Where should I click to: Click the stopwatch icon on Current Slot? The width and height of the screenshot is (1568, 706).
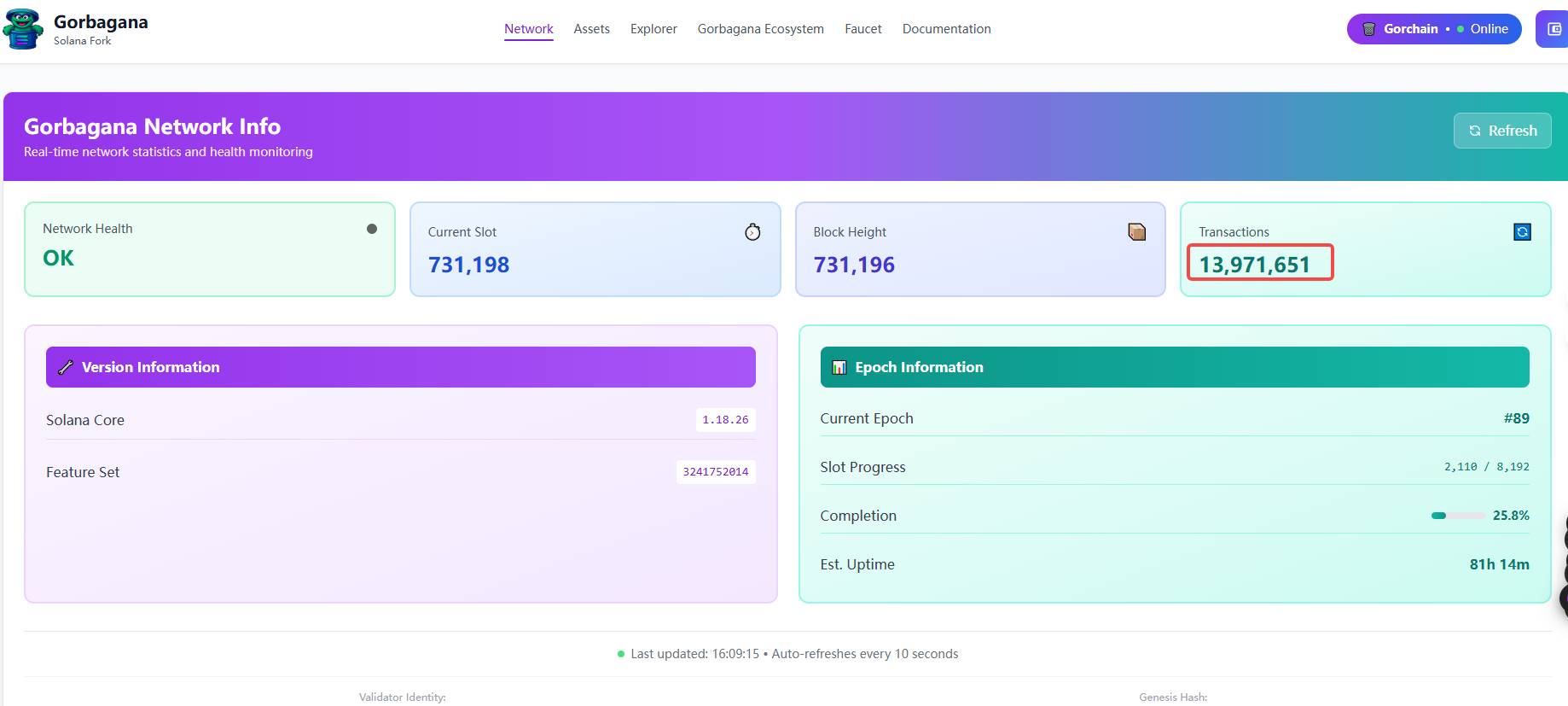pos(752,232)
